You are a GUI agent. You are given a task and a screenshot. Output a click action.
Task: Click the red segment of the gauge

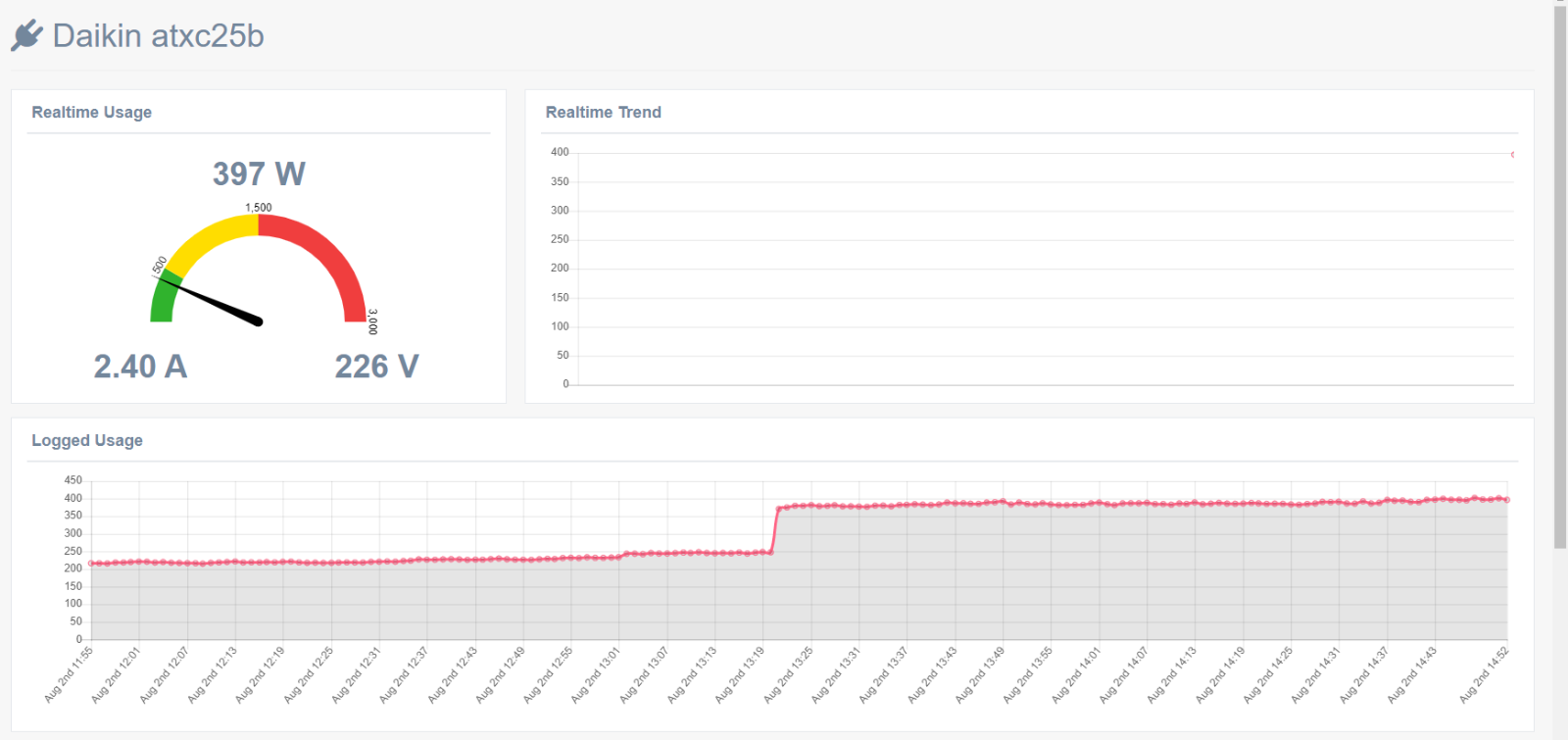click(x=328, y=255)
